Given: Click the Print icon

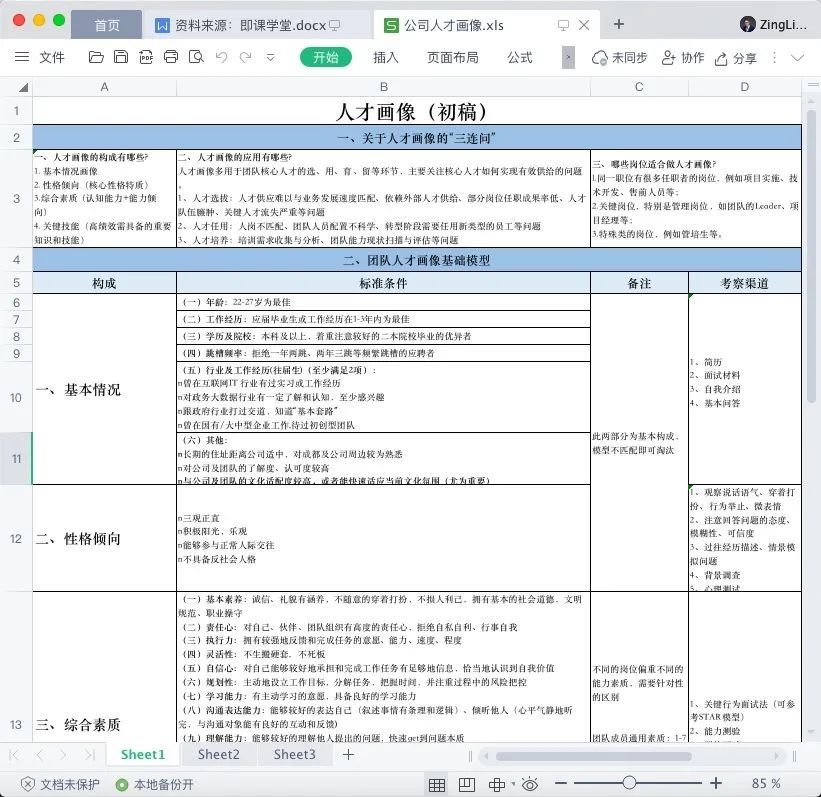Looking at the screenshot, I should coord(172,58).
